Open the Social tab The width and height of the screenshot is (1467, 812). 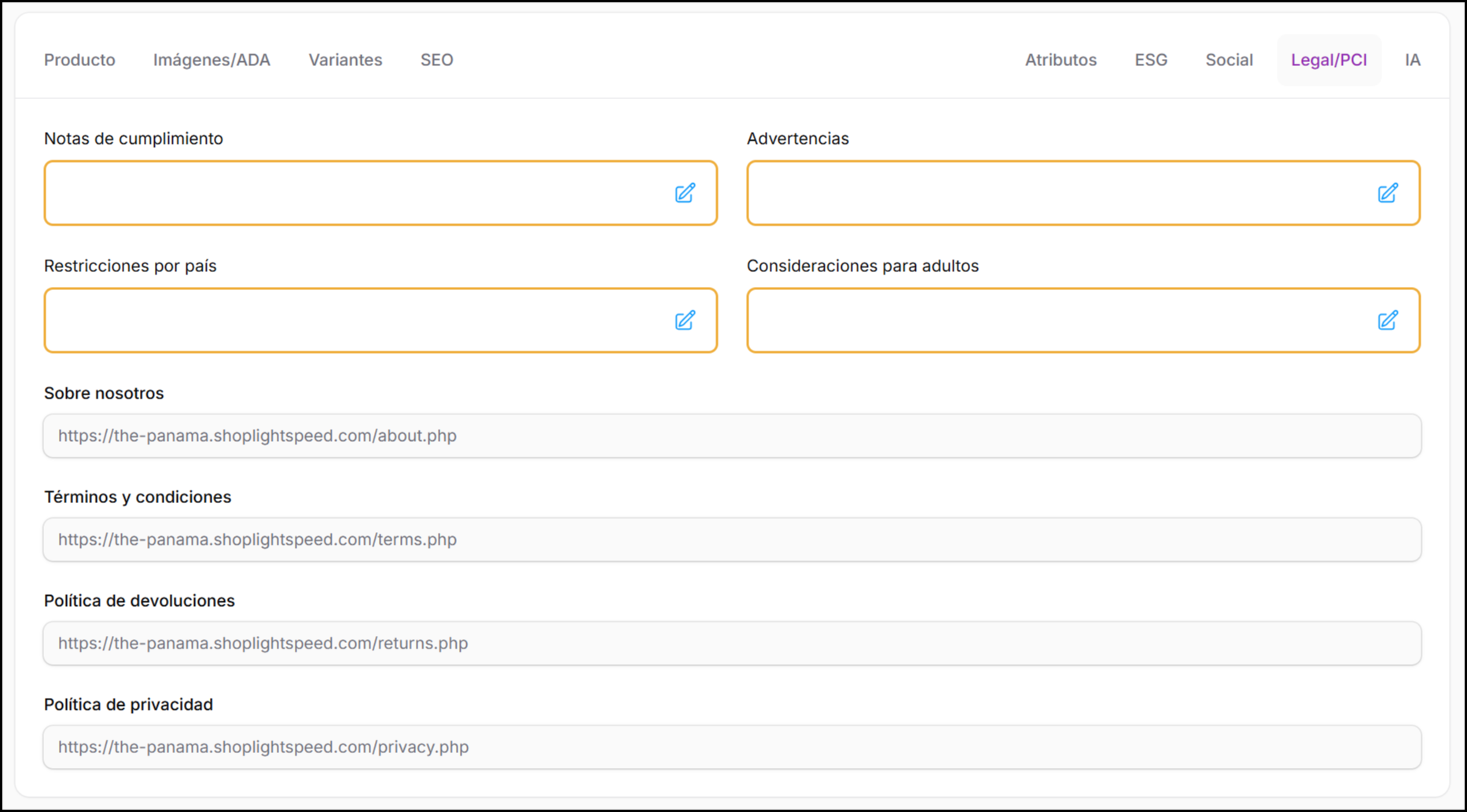point(1229,60)
